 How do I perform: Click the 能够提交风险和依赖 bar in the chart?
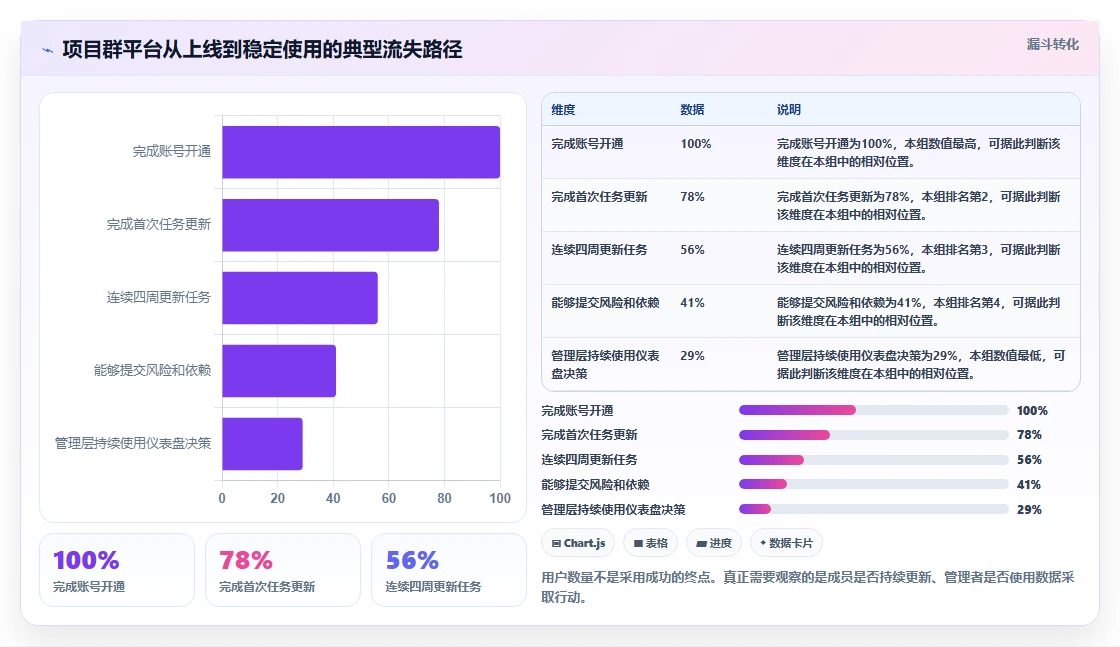click(x=279, y=371)
